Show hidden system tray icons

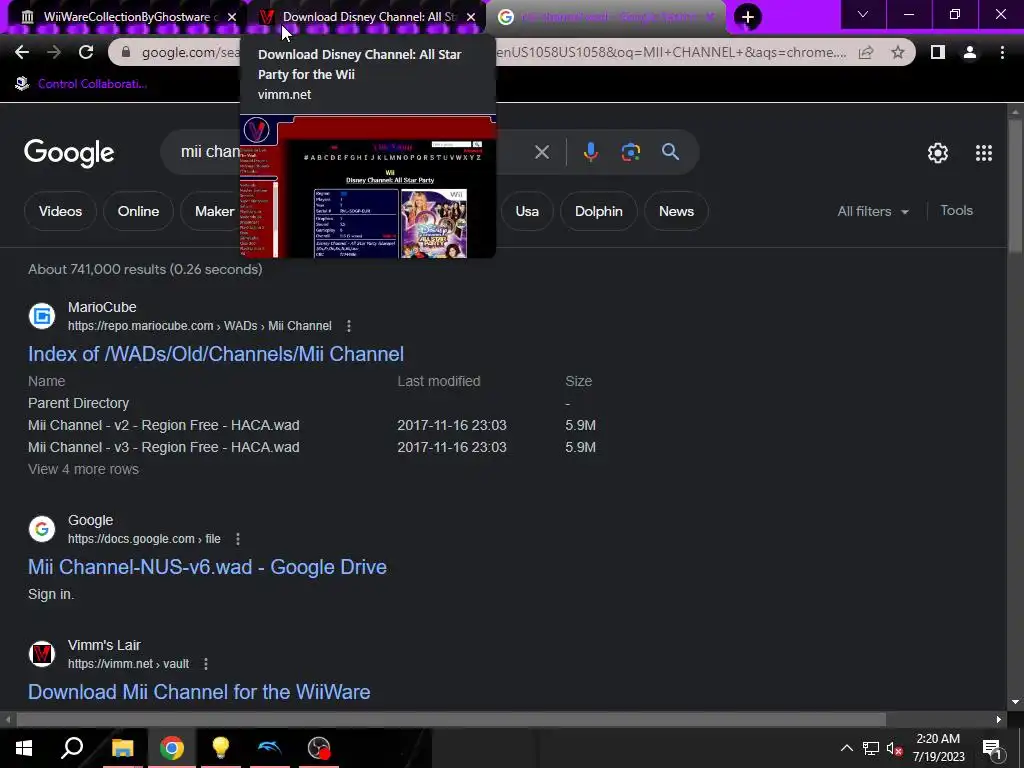(846, 748)
